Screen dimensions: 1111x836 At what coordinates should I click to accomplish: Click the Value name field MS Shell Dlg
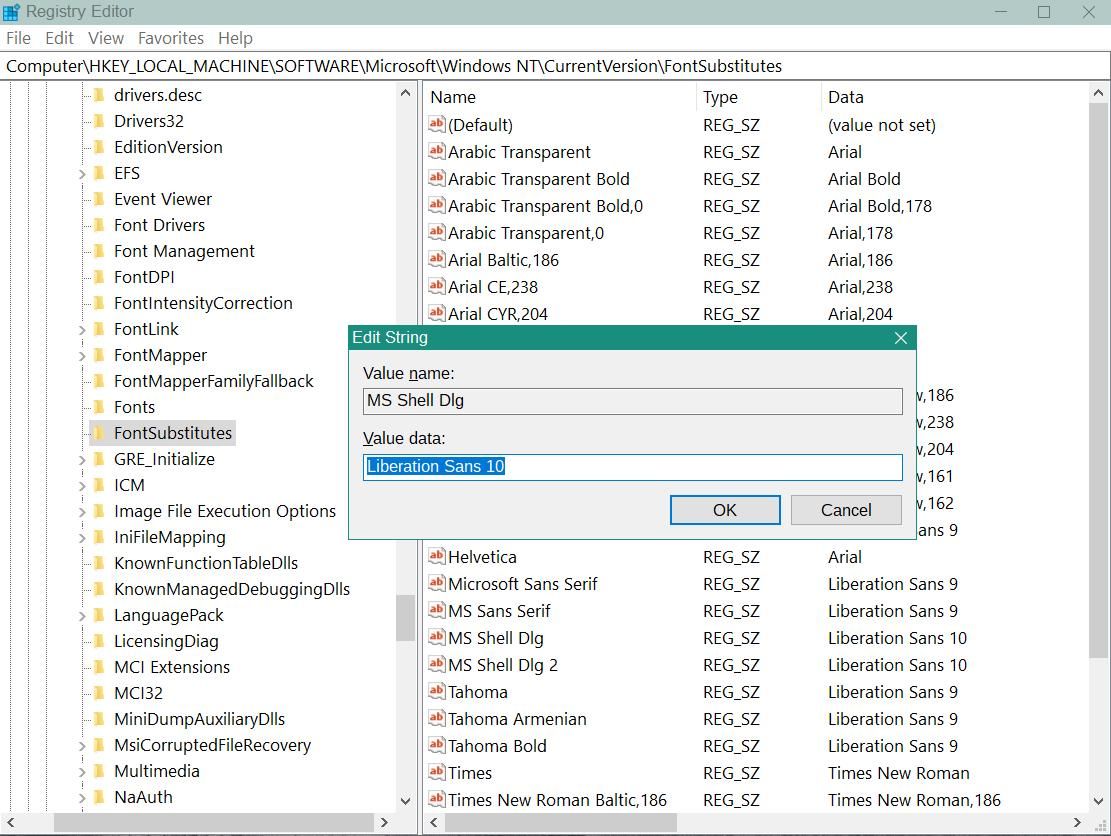click(633, 401)
